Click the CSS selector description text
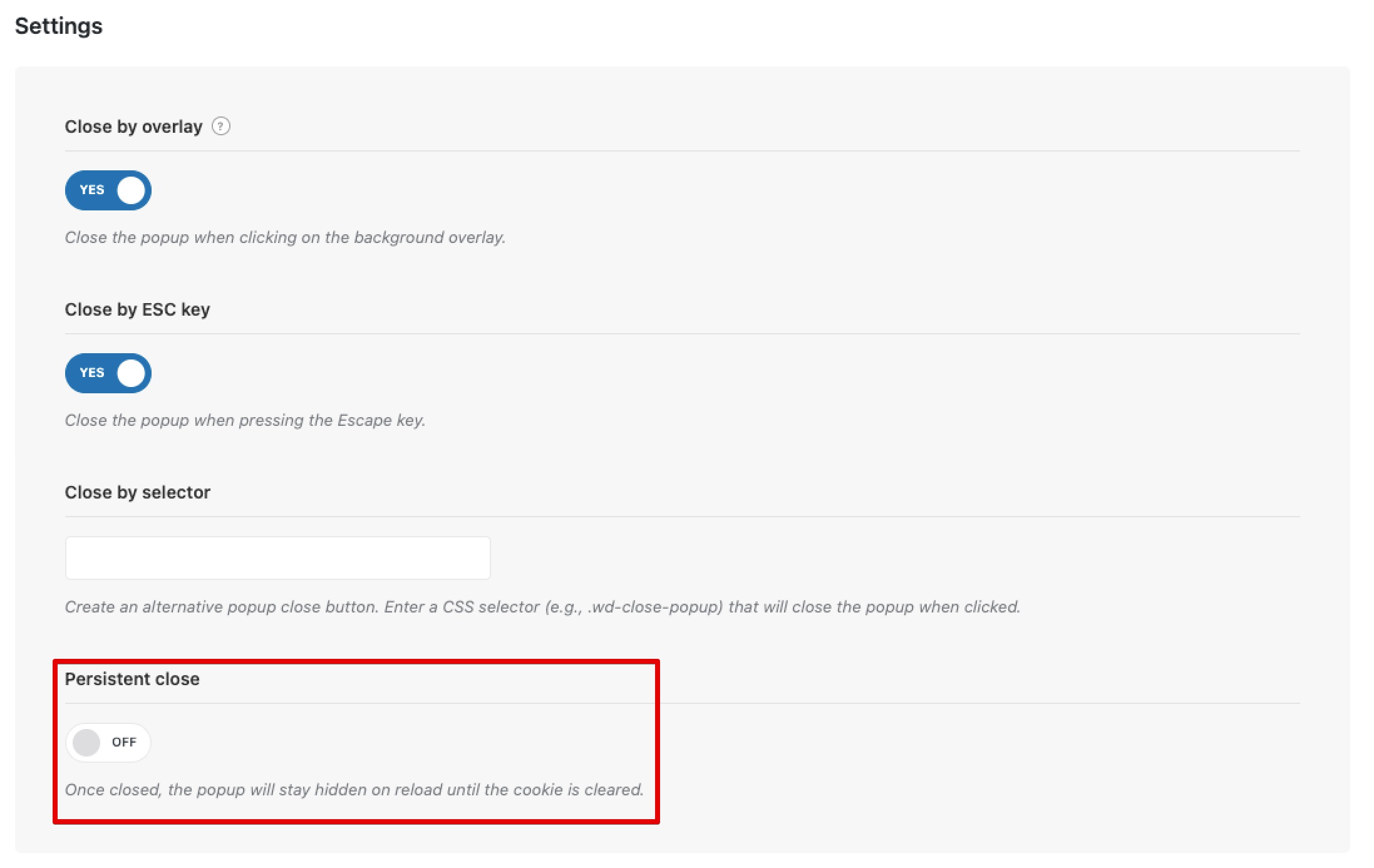The width and height of the screenshot is (1374, 868). (542, 607)
